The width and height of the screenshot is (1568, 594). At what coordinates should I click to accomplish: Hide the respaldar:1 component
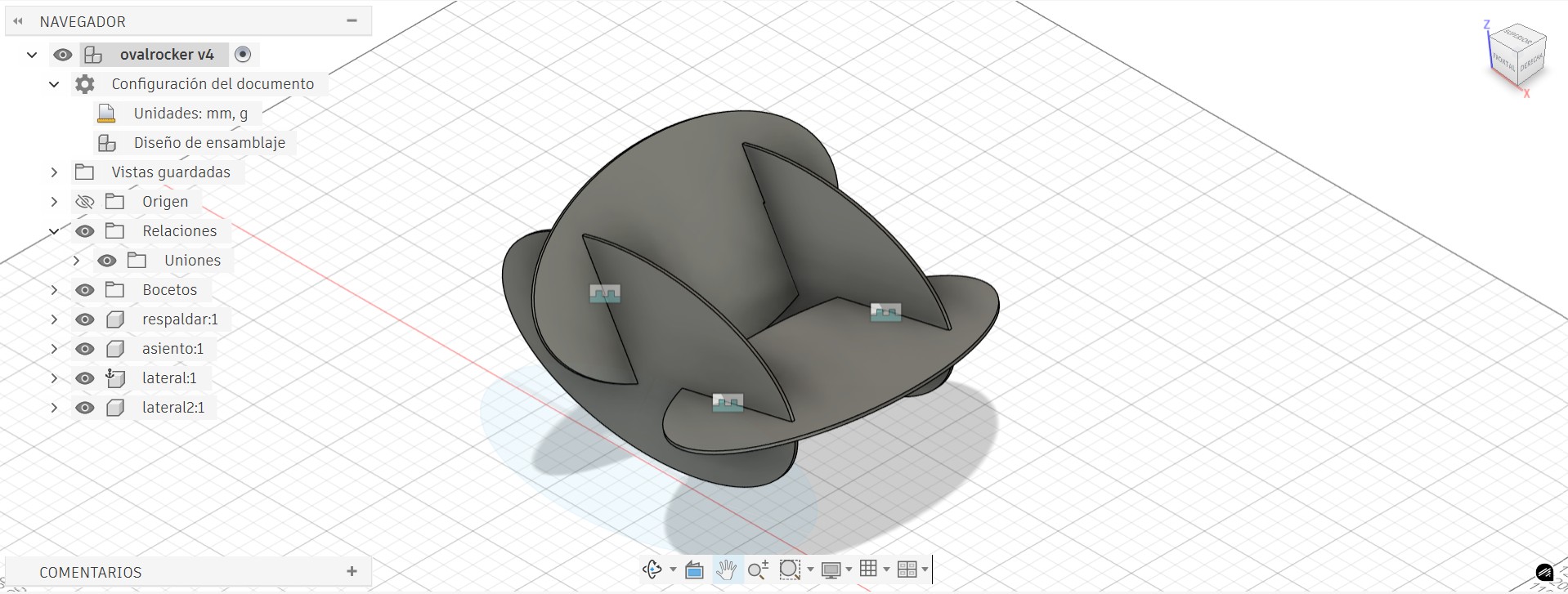(x=85, y=319)
